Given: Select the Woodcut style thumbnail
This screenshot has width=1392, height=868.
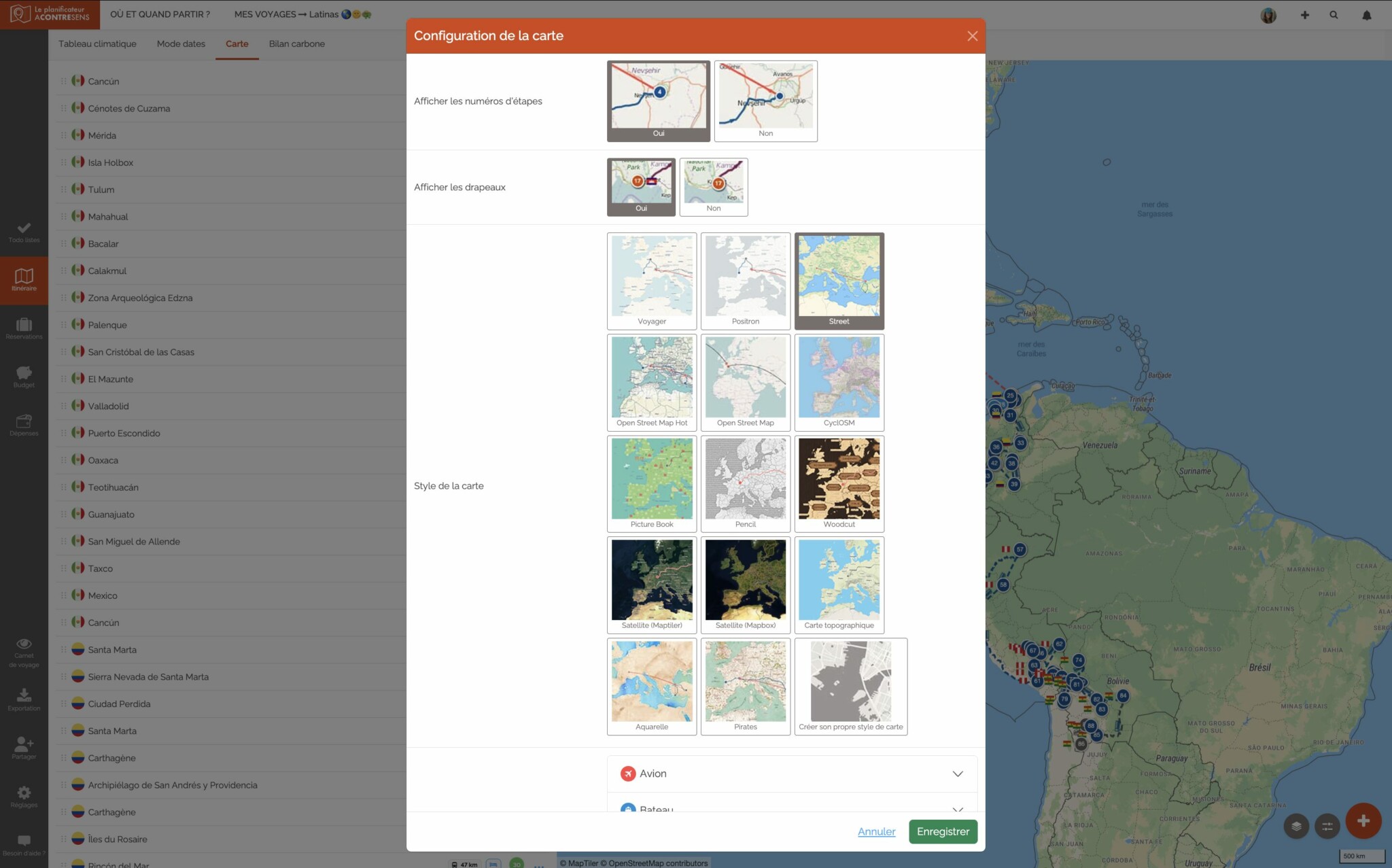Looking at the screenshot, I should coord(839,483).
